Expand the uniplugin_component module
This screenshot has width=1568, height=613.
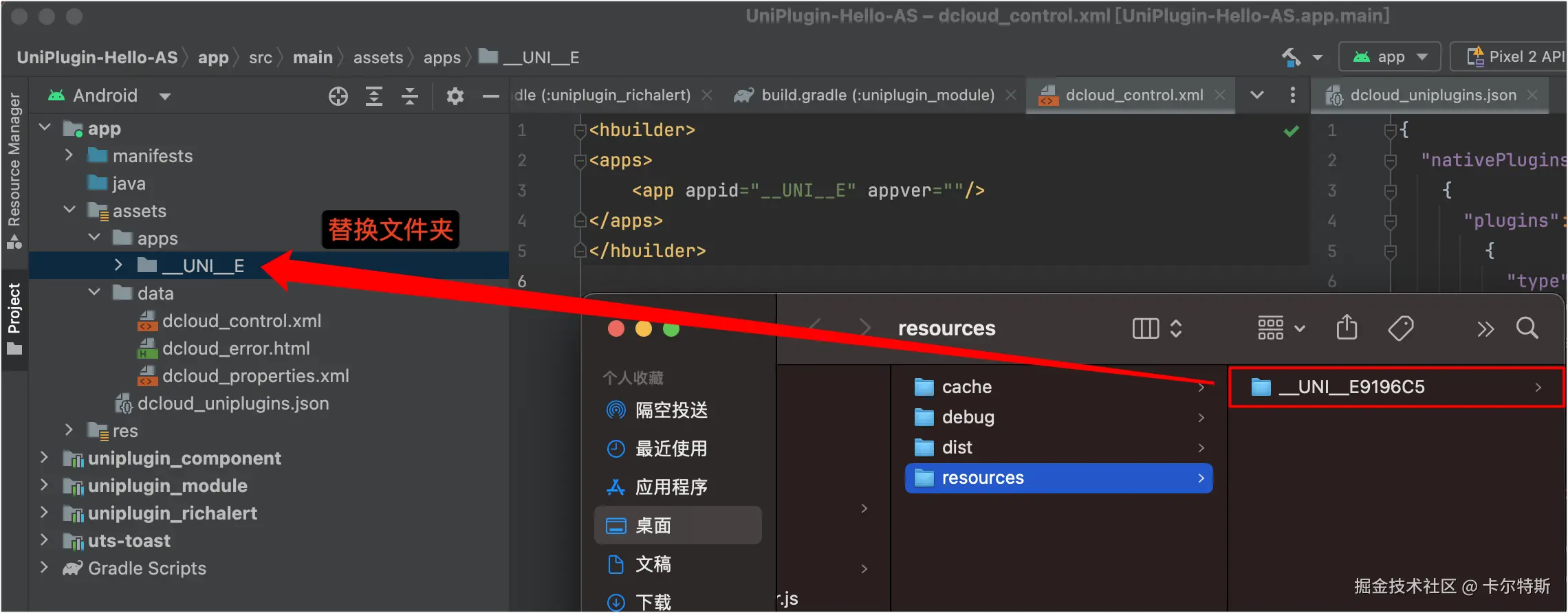pyautogui.click(x=44, y=458)
